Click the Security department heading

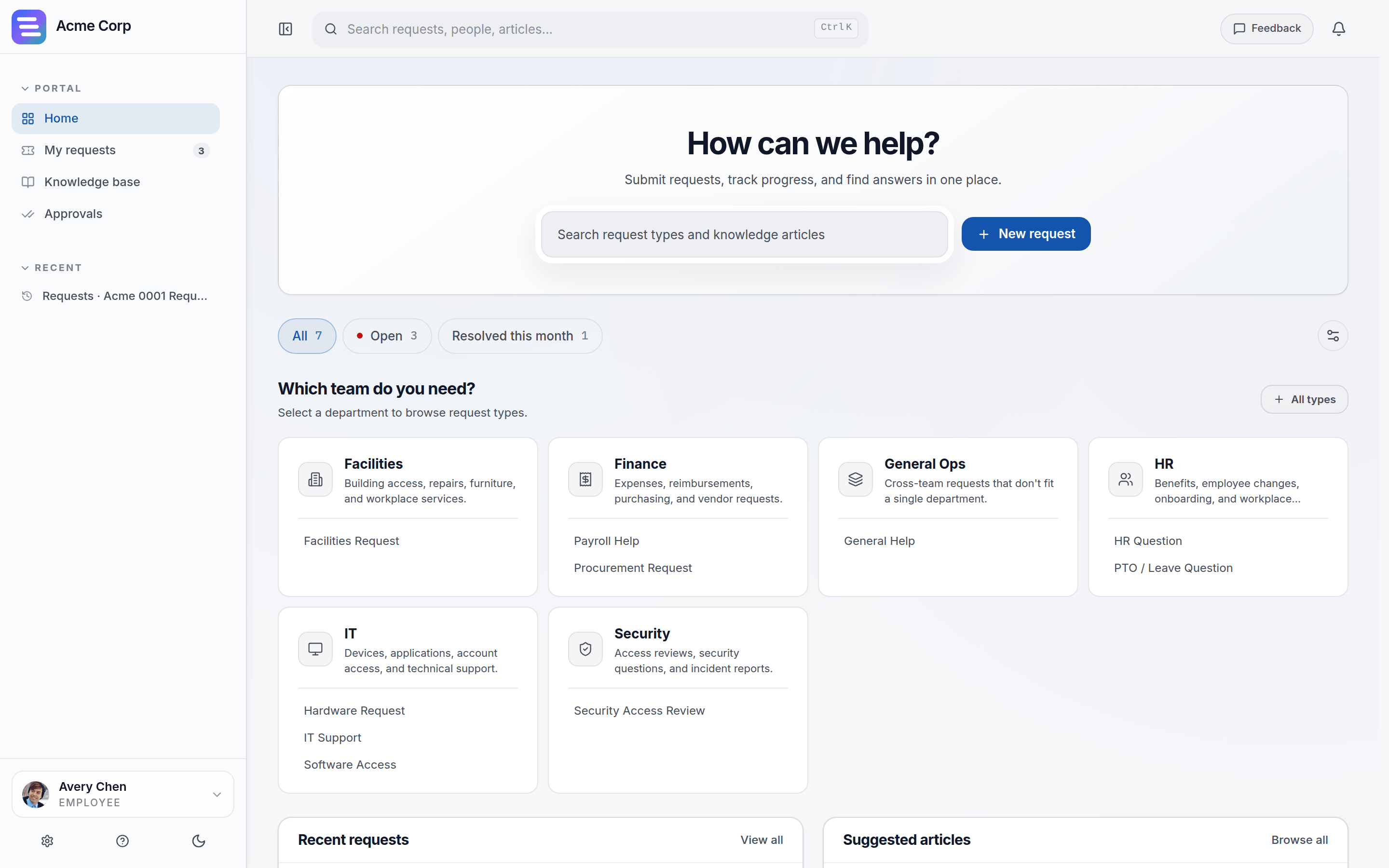click(642, 633)
